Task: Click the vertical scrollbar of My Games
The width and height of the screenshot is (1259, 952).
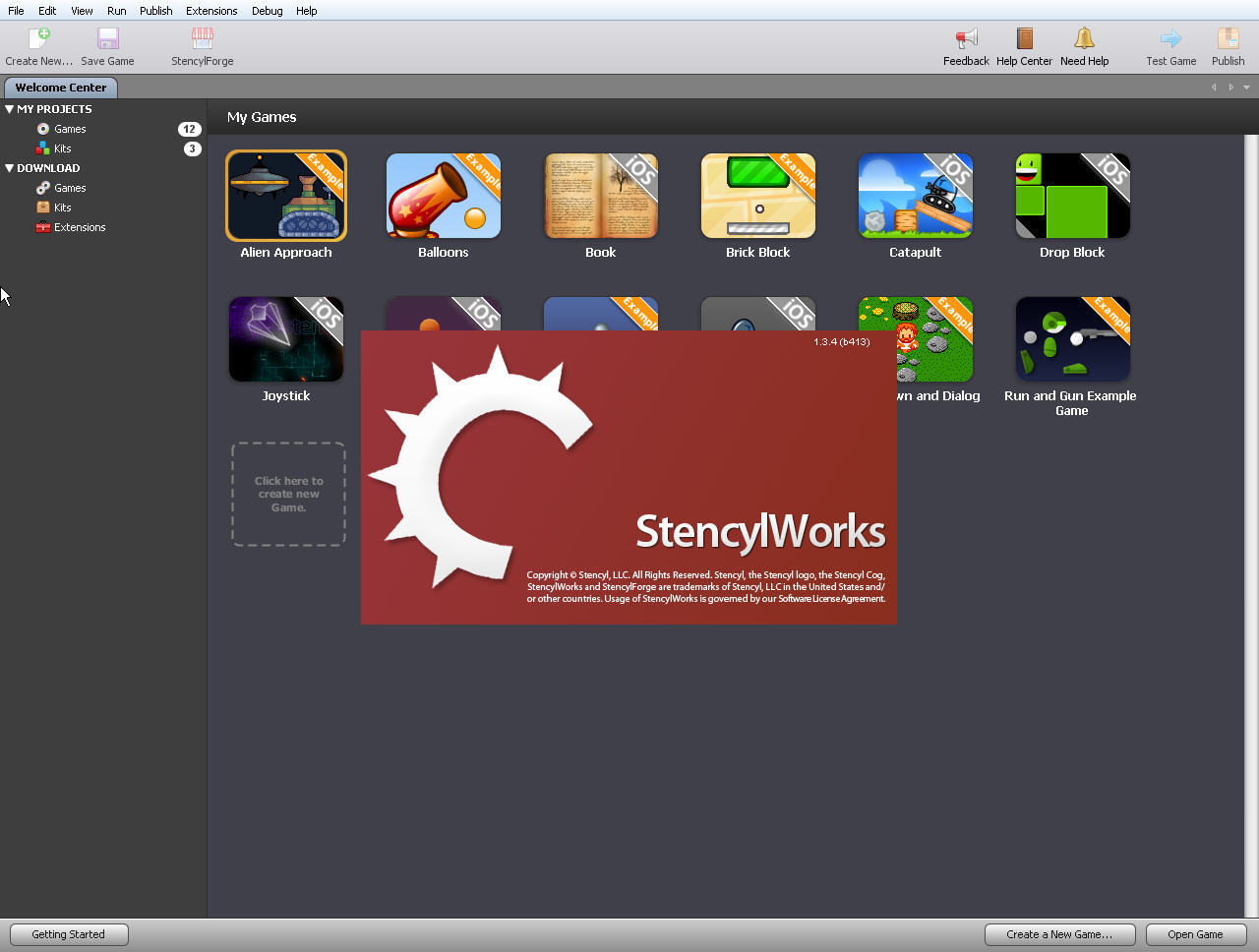Action: [x=1251, y=526]
